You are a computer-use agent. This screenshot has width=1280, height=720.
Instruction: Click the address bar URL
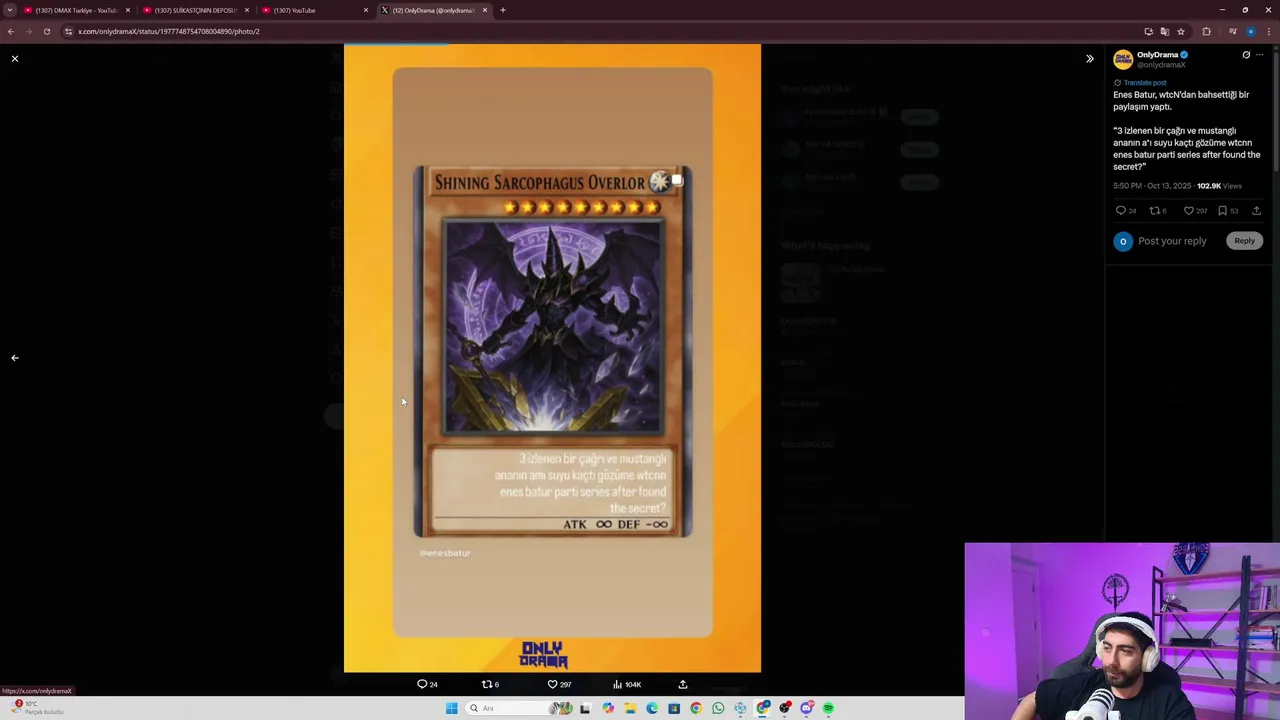tap(168, 31)
